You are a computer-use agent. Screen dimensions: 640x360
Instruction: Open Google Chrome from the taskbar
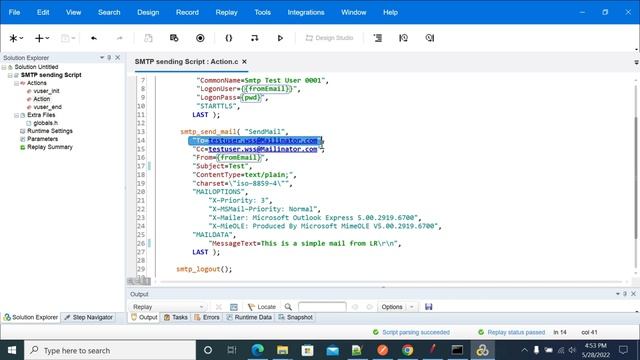[407, 350]
